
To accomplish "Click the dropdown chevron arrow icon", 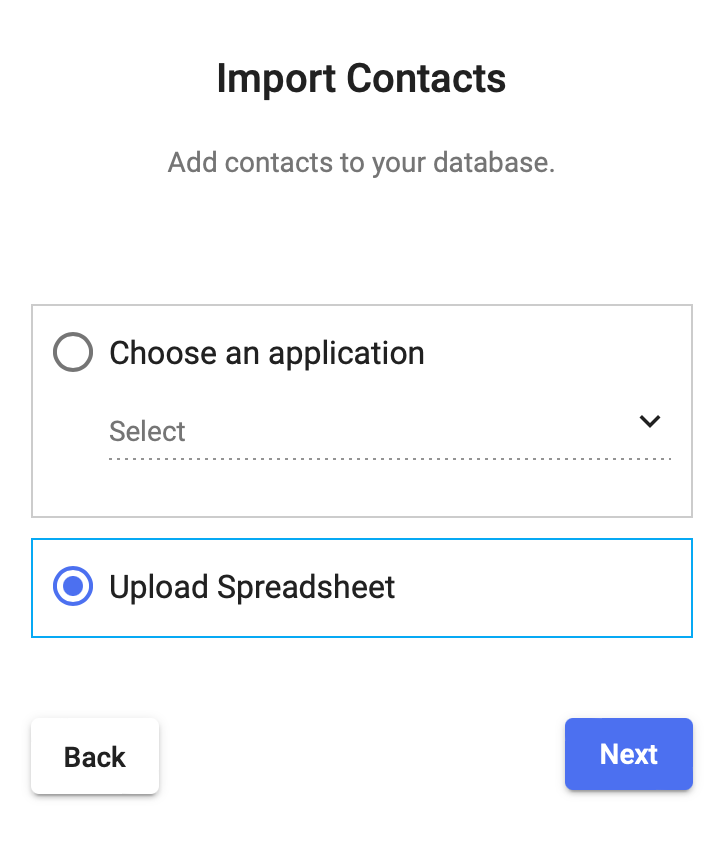I will (x=650, y=422).
